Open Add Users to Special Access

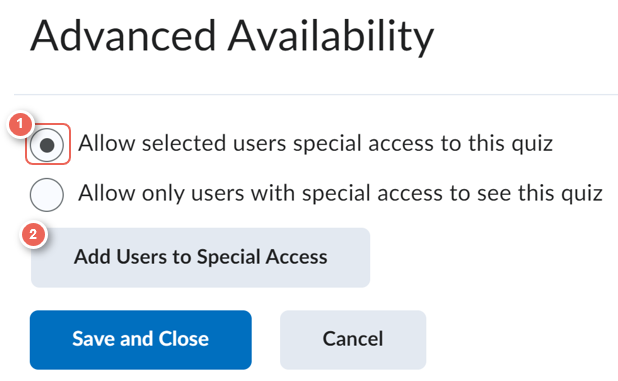[200, 257]
